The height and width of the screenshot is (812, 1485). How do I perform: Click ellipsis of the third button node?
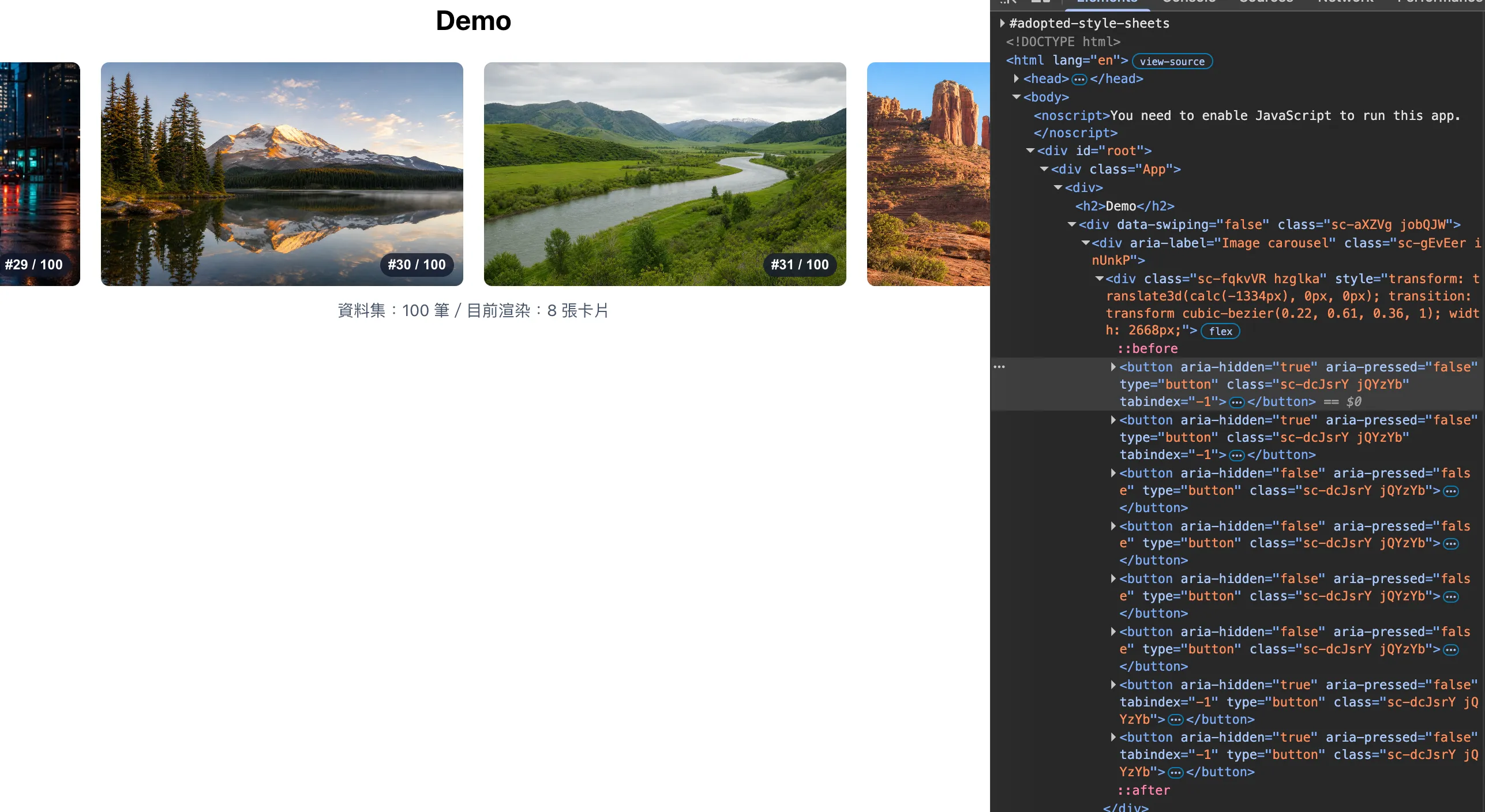tap(1450, 491)
